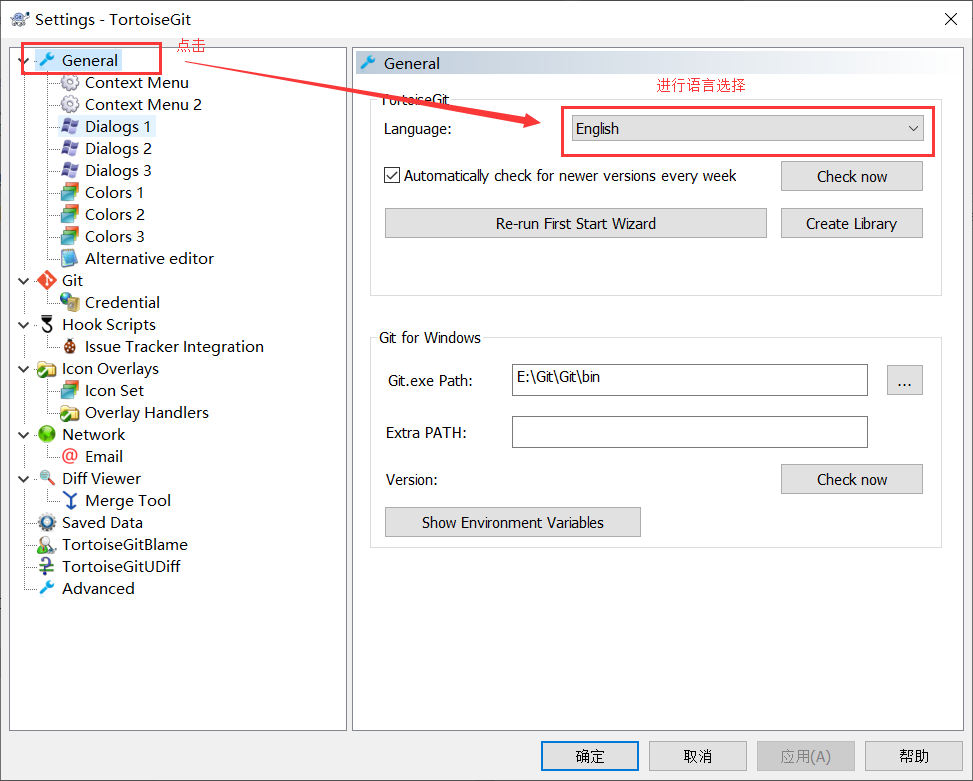The height and width of the screenshot is (781, 973).
Task: Click the Diff Viewer magnifier icon
Action: click(x=47, y=478)
